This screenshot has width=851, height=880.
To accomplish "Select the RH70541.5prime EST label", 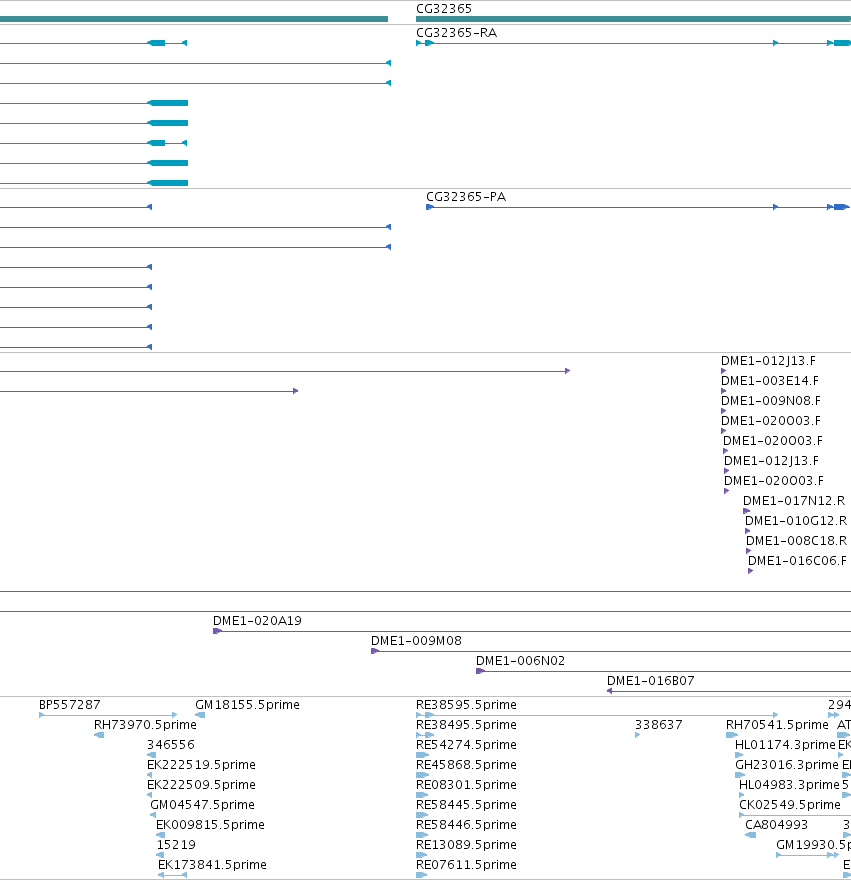I will coord(777,725).
